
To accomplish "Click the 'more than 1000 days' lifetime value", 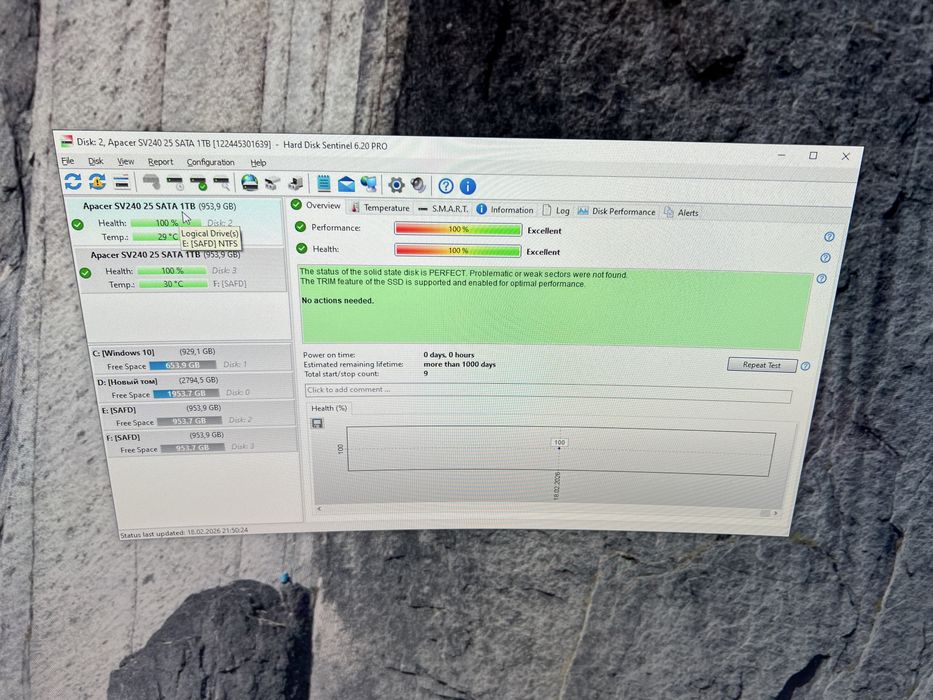I will [x=459, y=364].
